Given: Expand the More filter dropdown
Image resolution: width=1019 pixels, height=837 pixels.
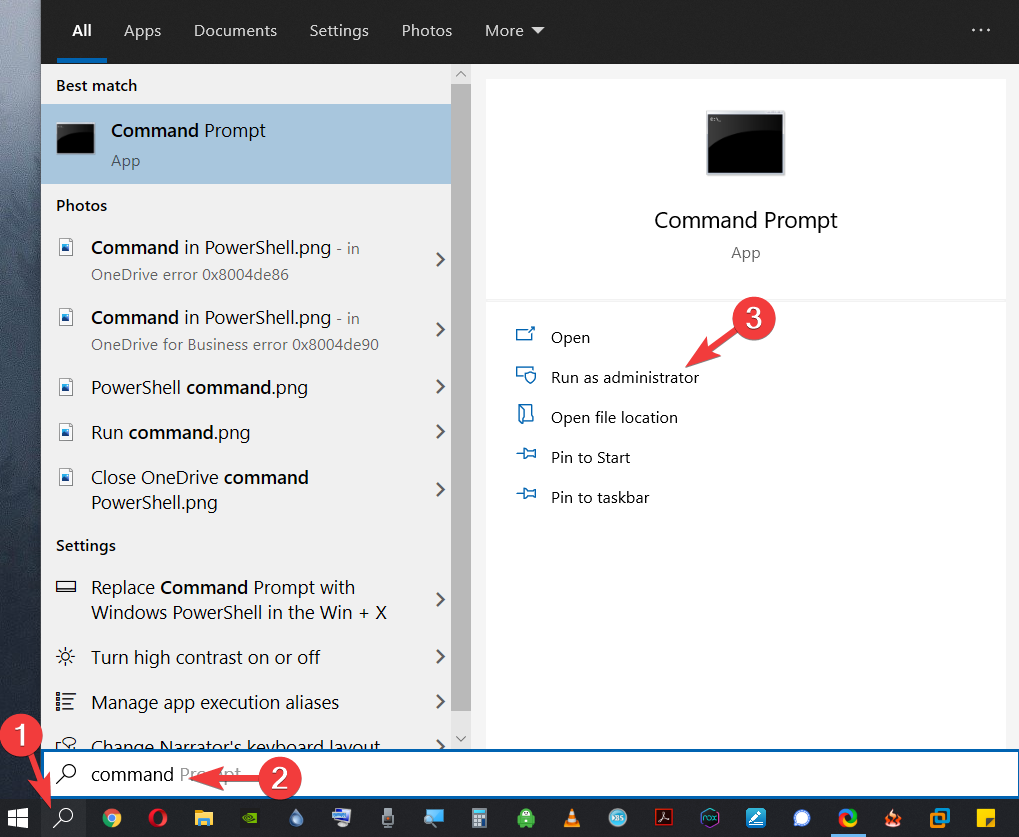Looking at the screenshot, I should [x=514, y=31].
